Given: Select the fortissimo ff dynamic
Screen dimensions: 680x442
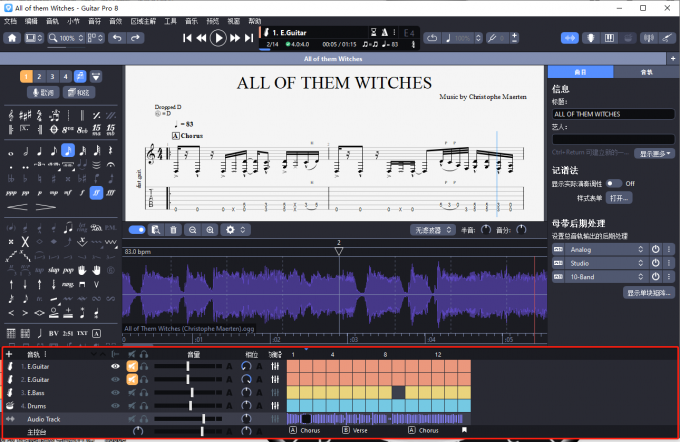Looking at the screenshot, I should coord(96,193).
